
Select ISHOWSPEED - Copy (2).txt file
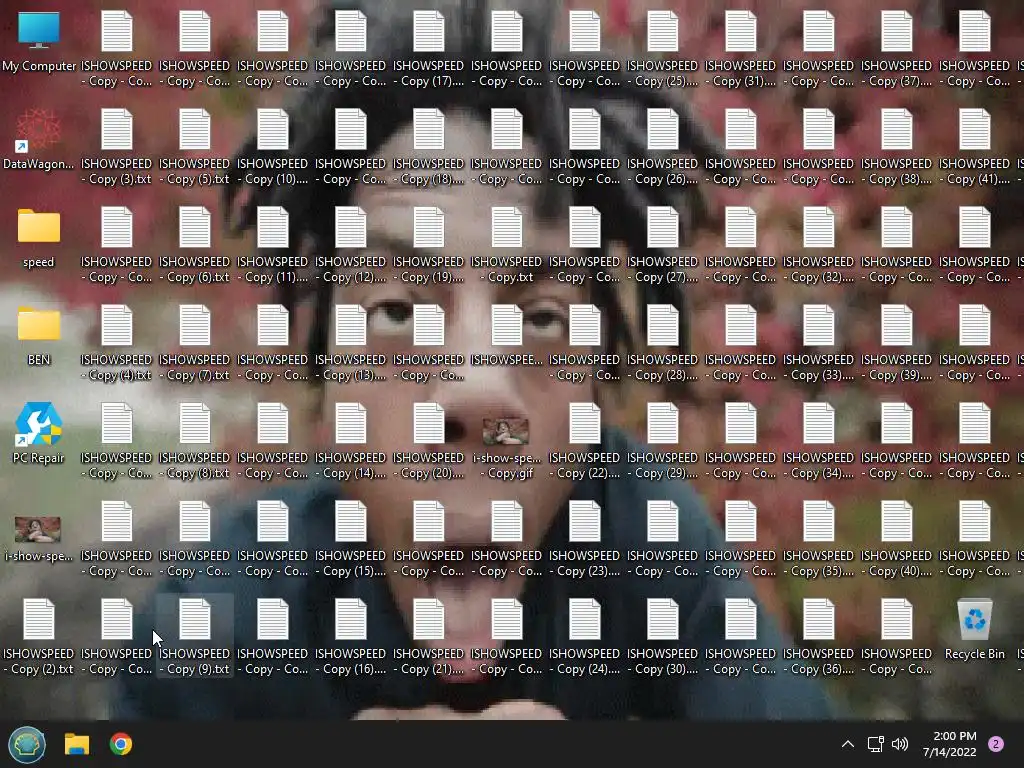click(39, 637)
